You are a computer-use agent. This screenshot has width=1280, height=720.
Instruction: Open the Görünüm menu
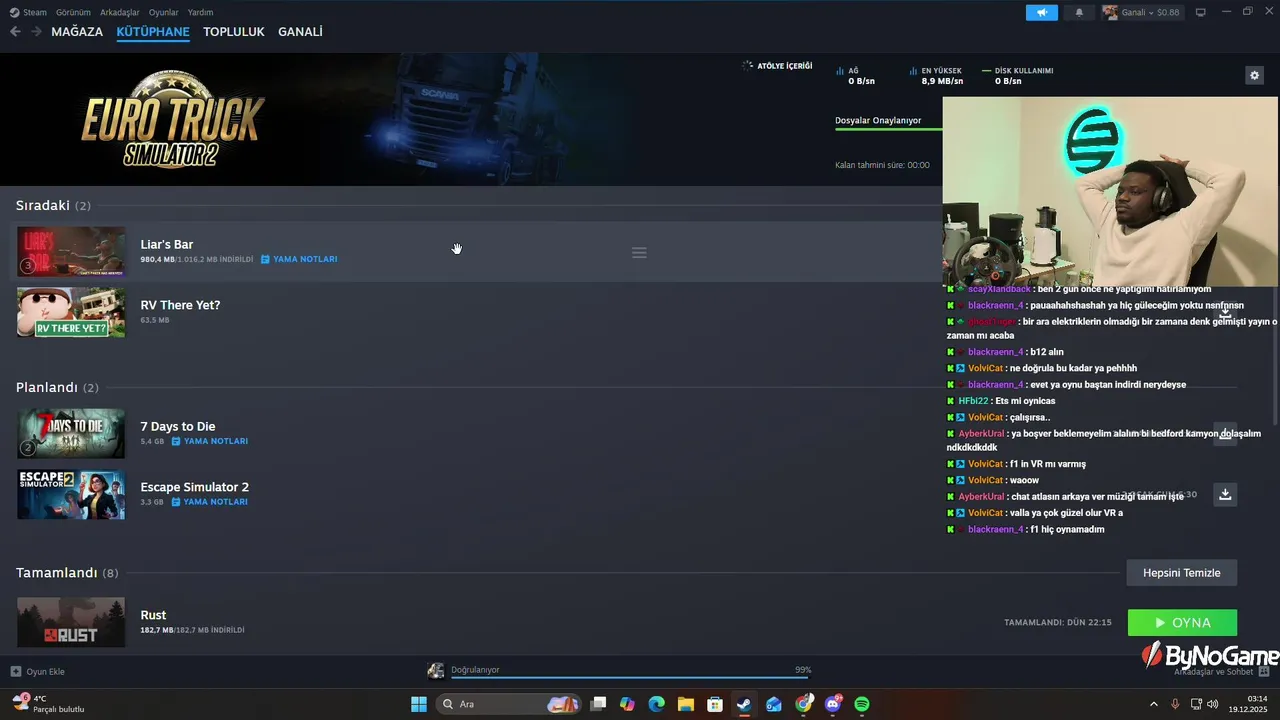(73, 12)
